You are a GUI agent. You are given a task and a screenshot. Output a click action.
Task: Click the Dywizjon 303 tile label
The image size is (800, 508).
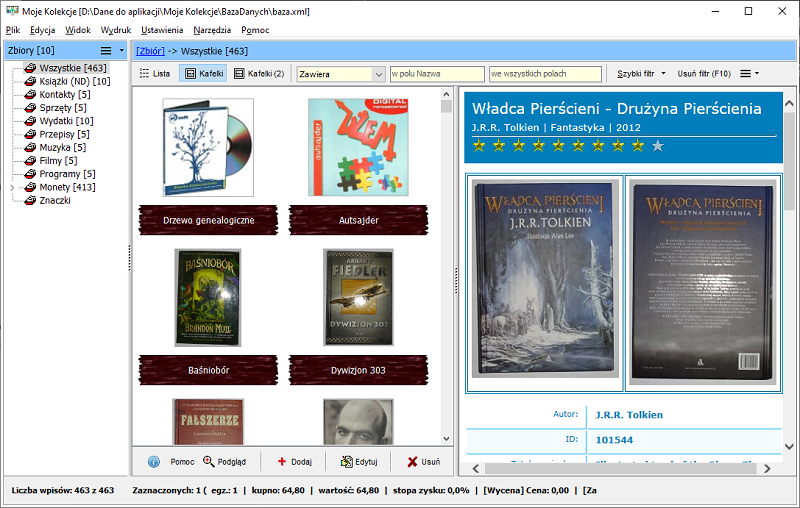[x=358, y=370]
